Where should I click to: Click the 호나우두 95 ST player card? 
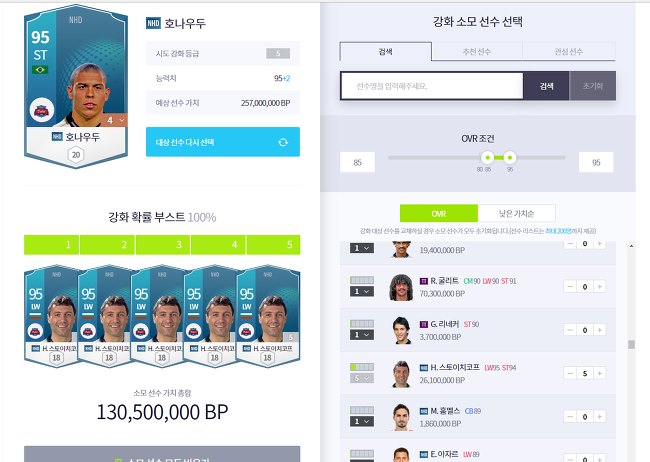coord(76,86)
